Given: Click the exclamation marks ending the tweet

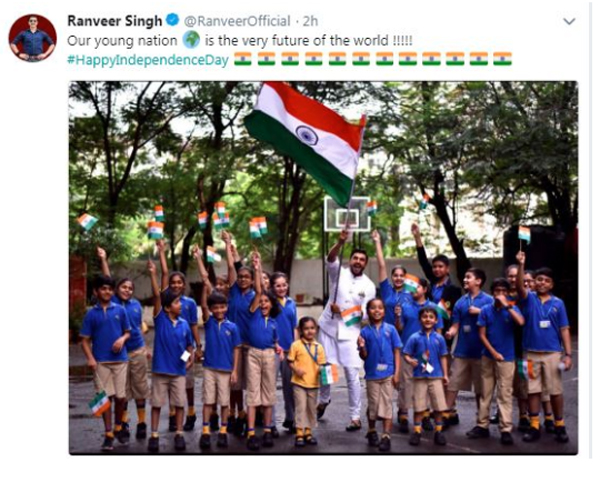Looking at the screenshot, I should [403, 40].
